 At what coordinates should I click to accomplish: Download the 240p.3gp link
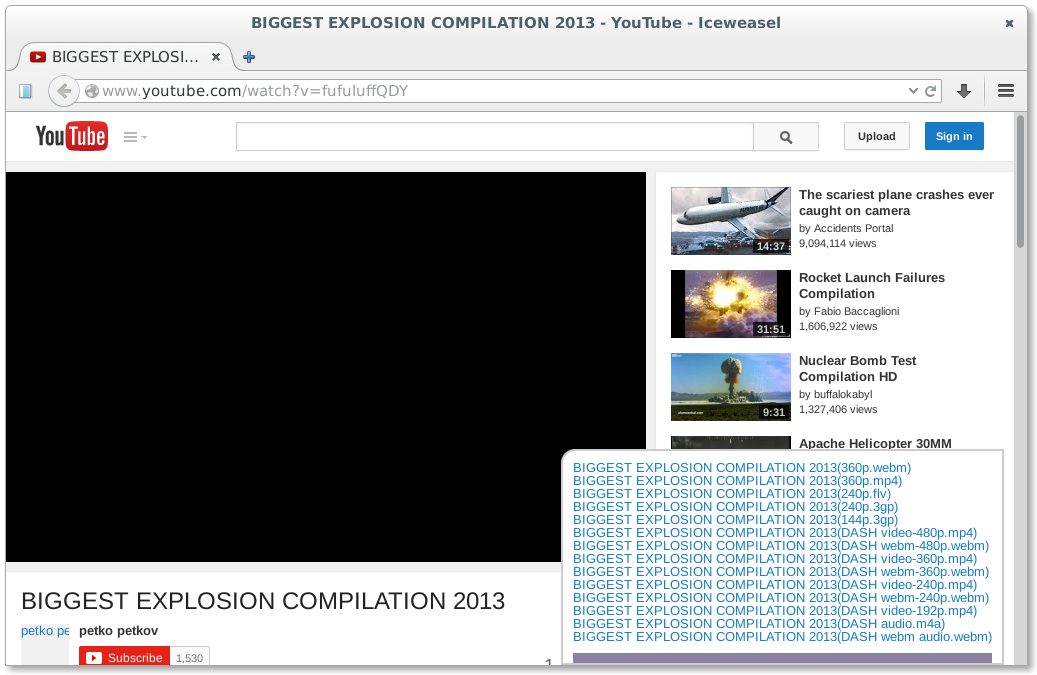click(x=735, y=506)
